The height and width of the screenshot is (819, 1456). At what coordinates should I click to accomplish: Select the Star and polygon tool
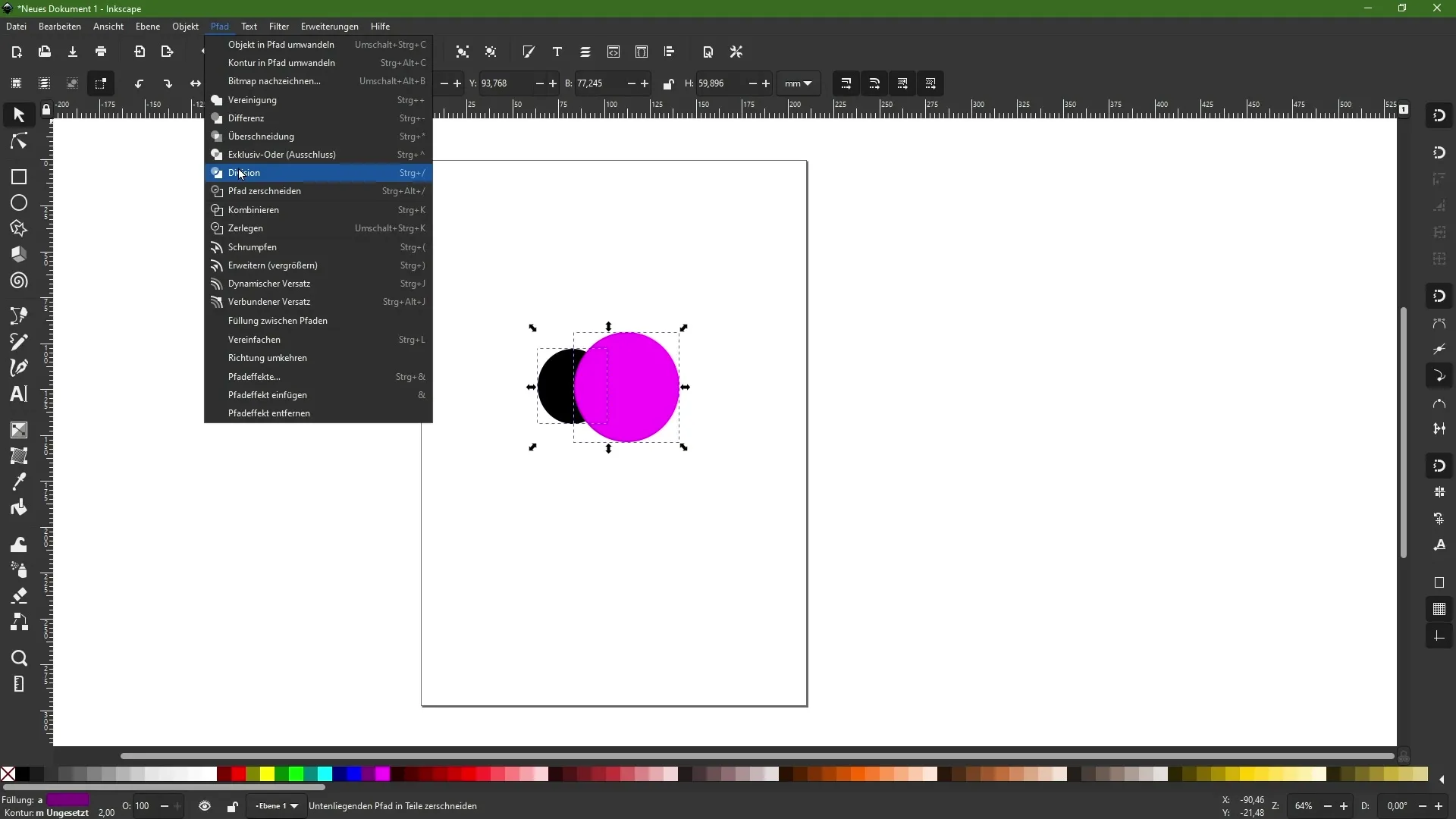19,229
